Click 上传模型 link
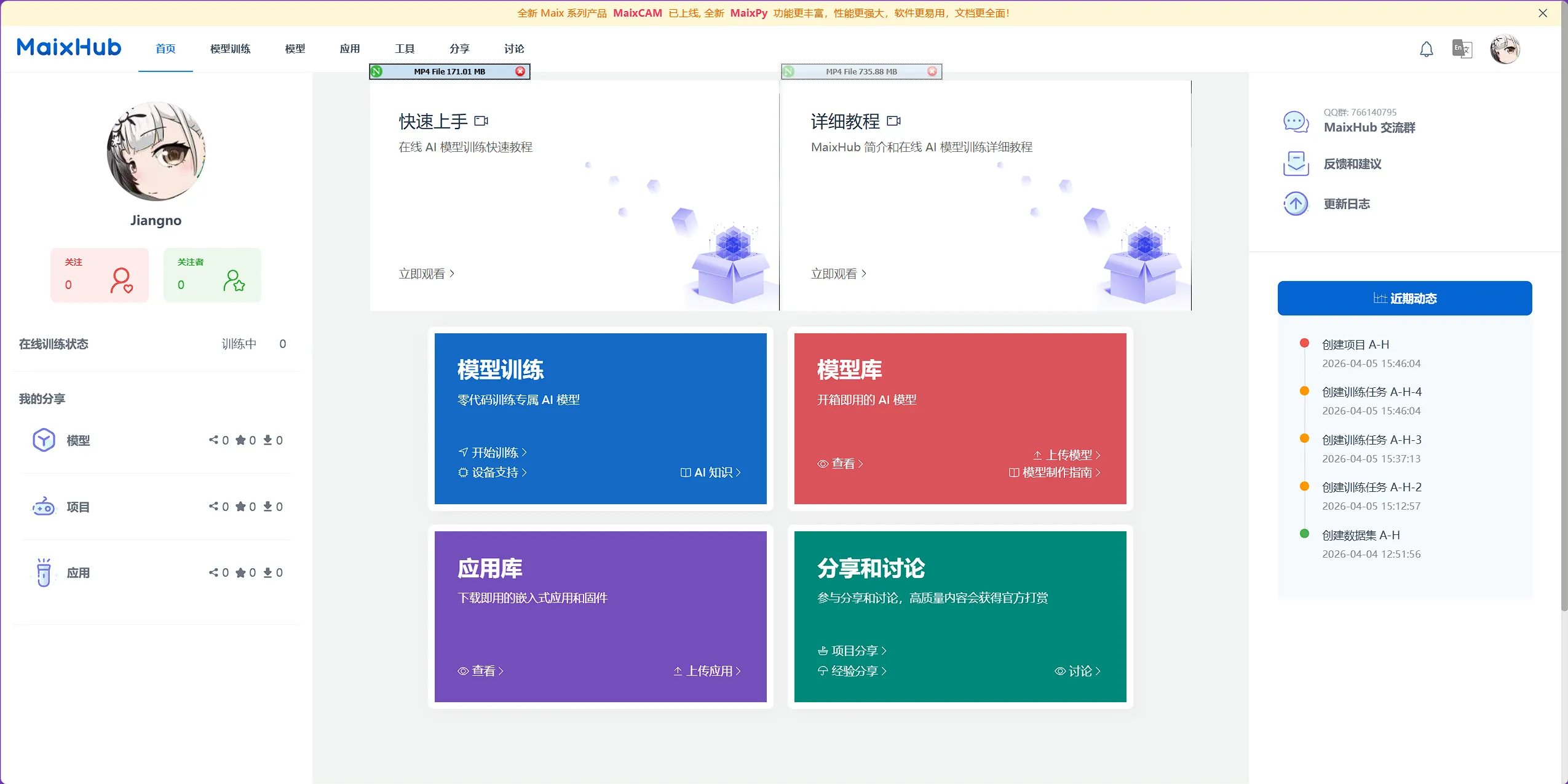Viewport: 1568px width, 784px height. pos(1067,455)
